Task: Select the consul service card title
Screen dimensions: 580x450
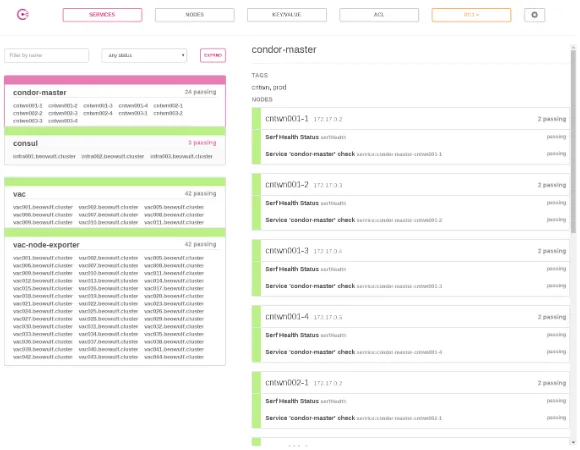Action: coord(25,143)
